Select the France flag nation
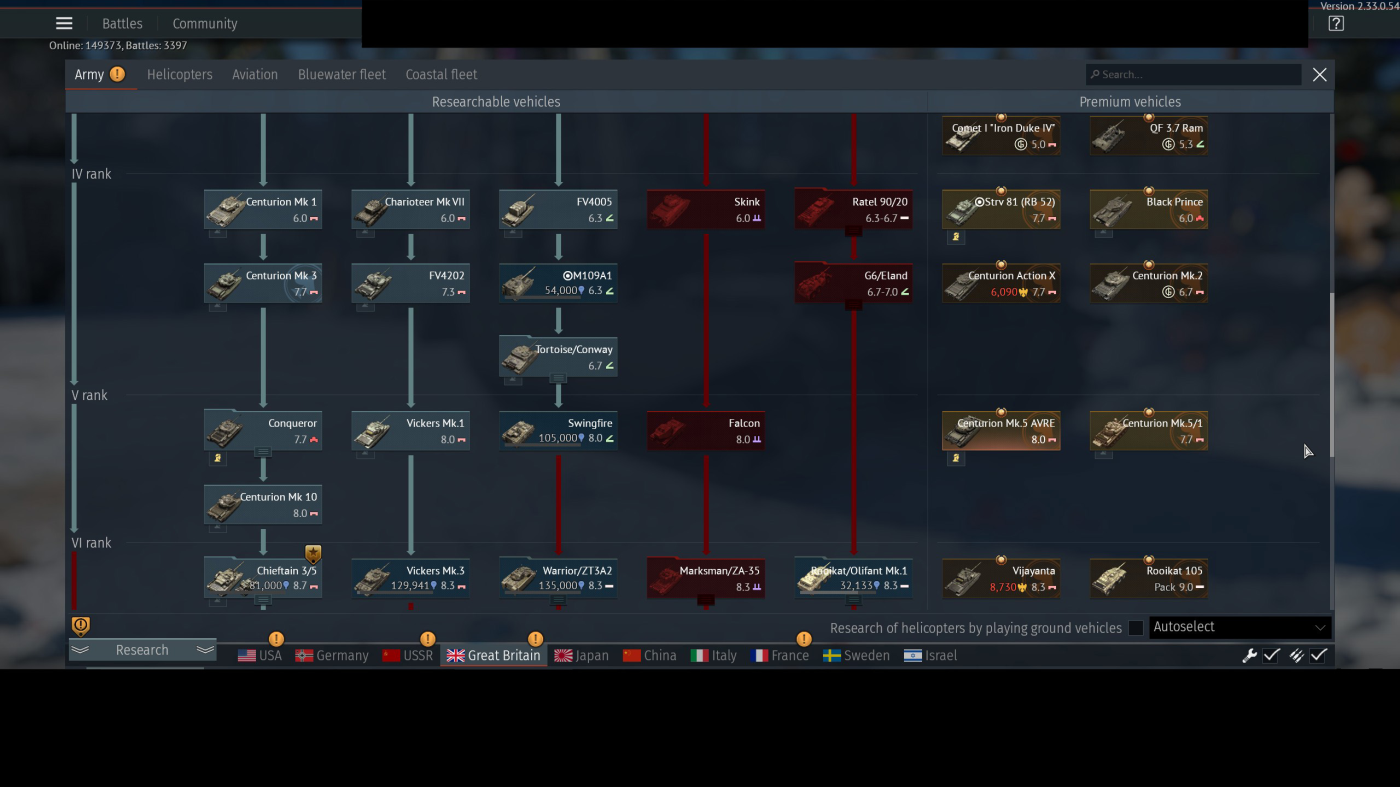The width and height of the screenshot is (1400, 787). click(x=779, y=656)
